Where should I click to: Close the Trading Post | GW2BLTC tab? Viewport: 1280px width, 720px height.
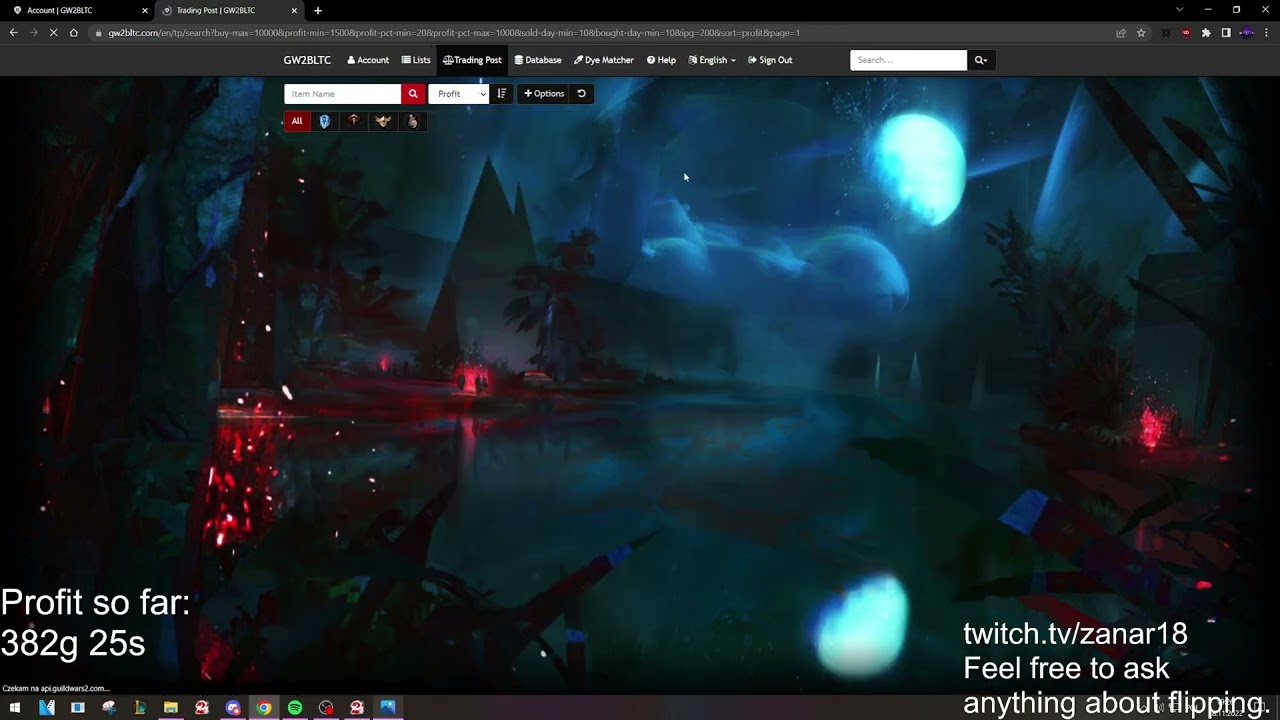[294, 10]
